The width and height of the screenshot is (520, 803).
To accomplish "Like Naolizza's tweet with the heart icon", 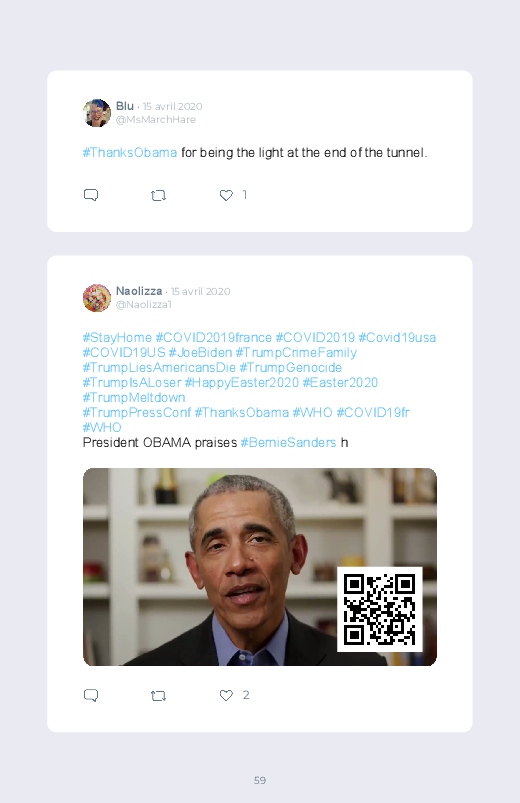I will pos(226,695).
